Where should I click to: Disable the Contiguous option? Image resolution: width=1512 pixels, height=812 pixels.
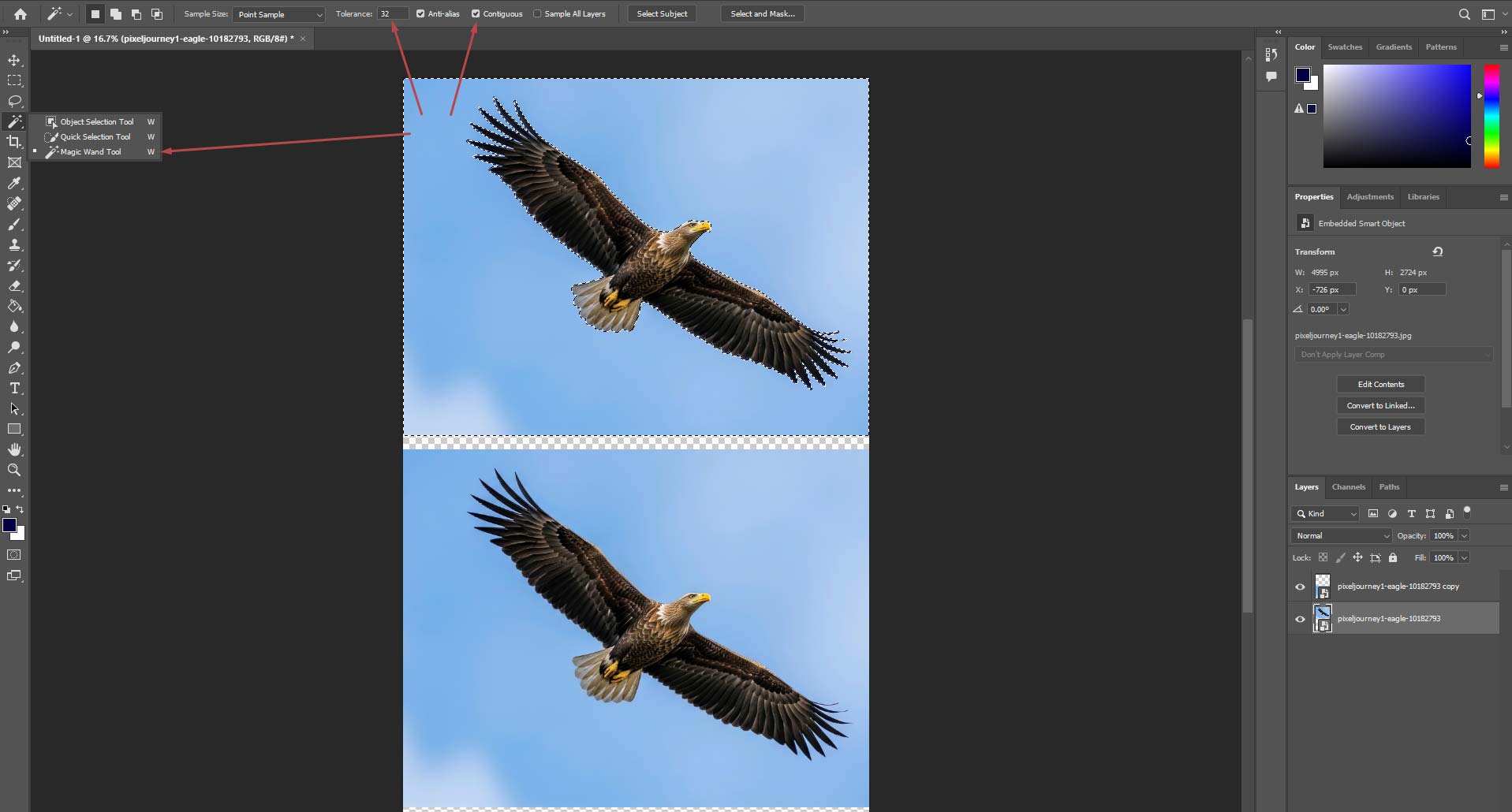coord(476,13)
